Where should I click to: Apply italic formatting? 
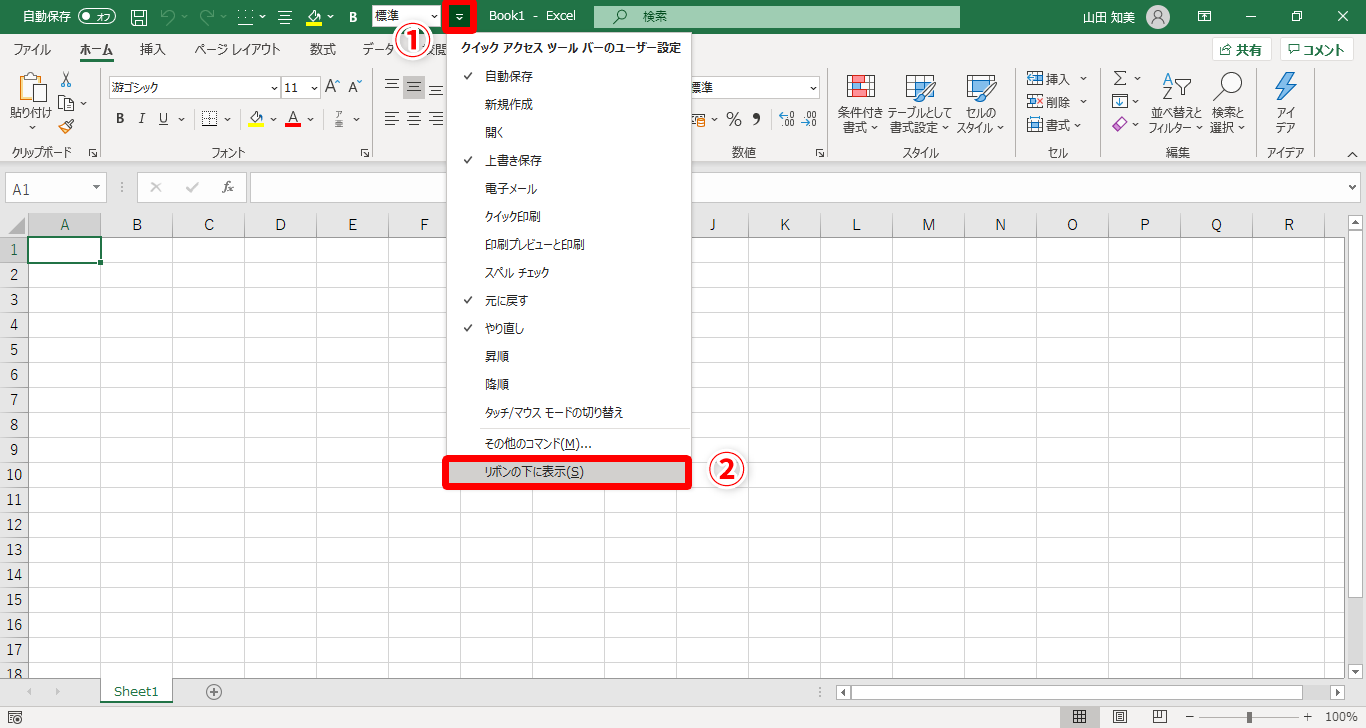141,119
